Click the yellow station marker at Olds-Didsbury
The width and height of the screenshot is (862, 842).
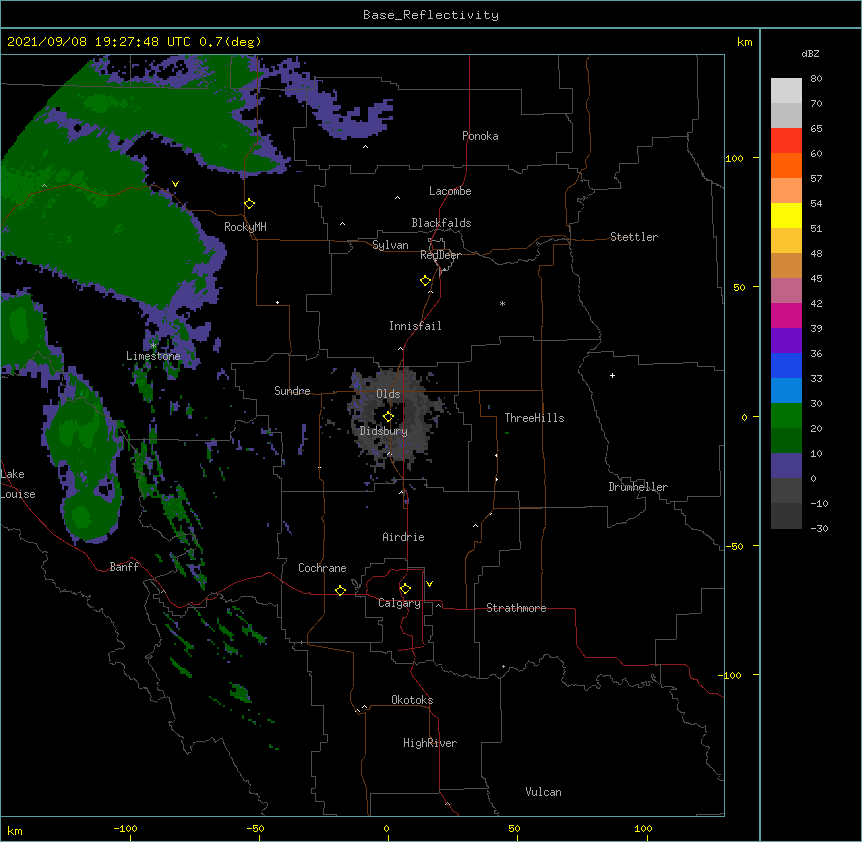388,417
